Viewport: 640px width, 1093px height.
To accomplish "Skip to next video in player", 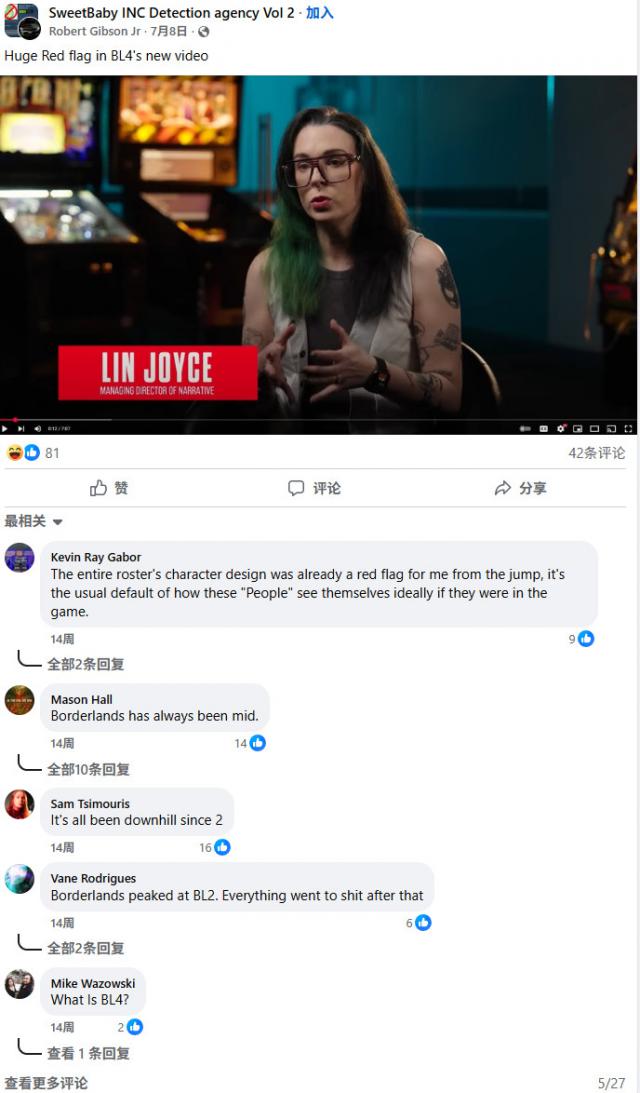I will tap(21, 429).
